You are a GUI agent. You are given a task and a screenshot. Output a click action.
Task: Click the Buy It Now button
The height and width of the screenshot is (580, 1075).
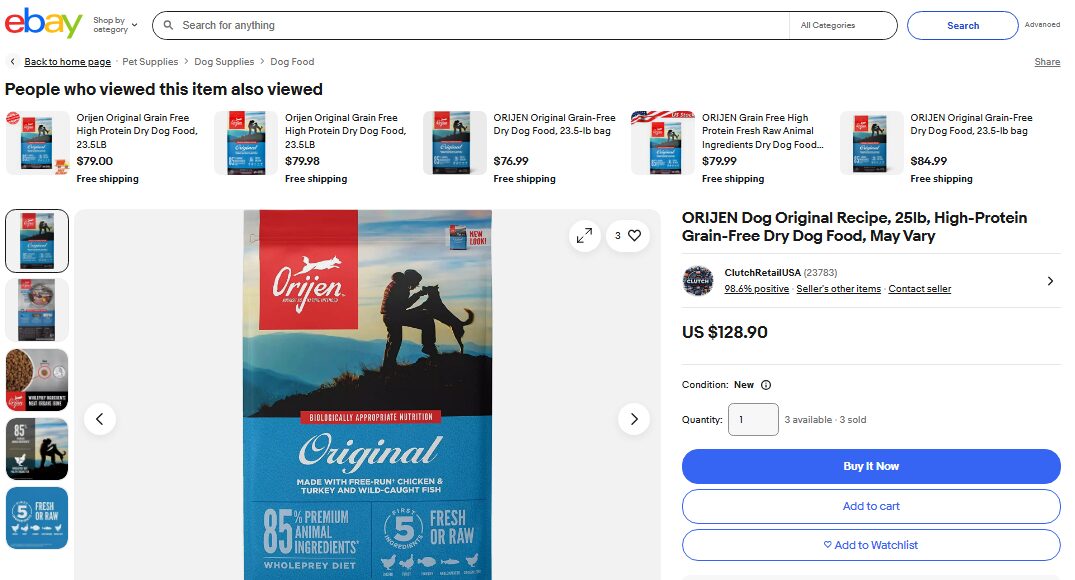point(870,466)
